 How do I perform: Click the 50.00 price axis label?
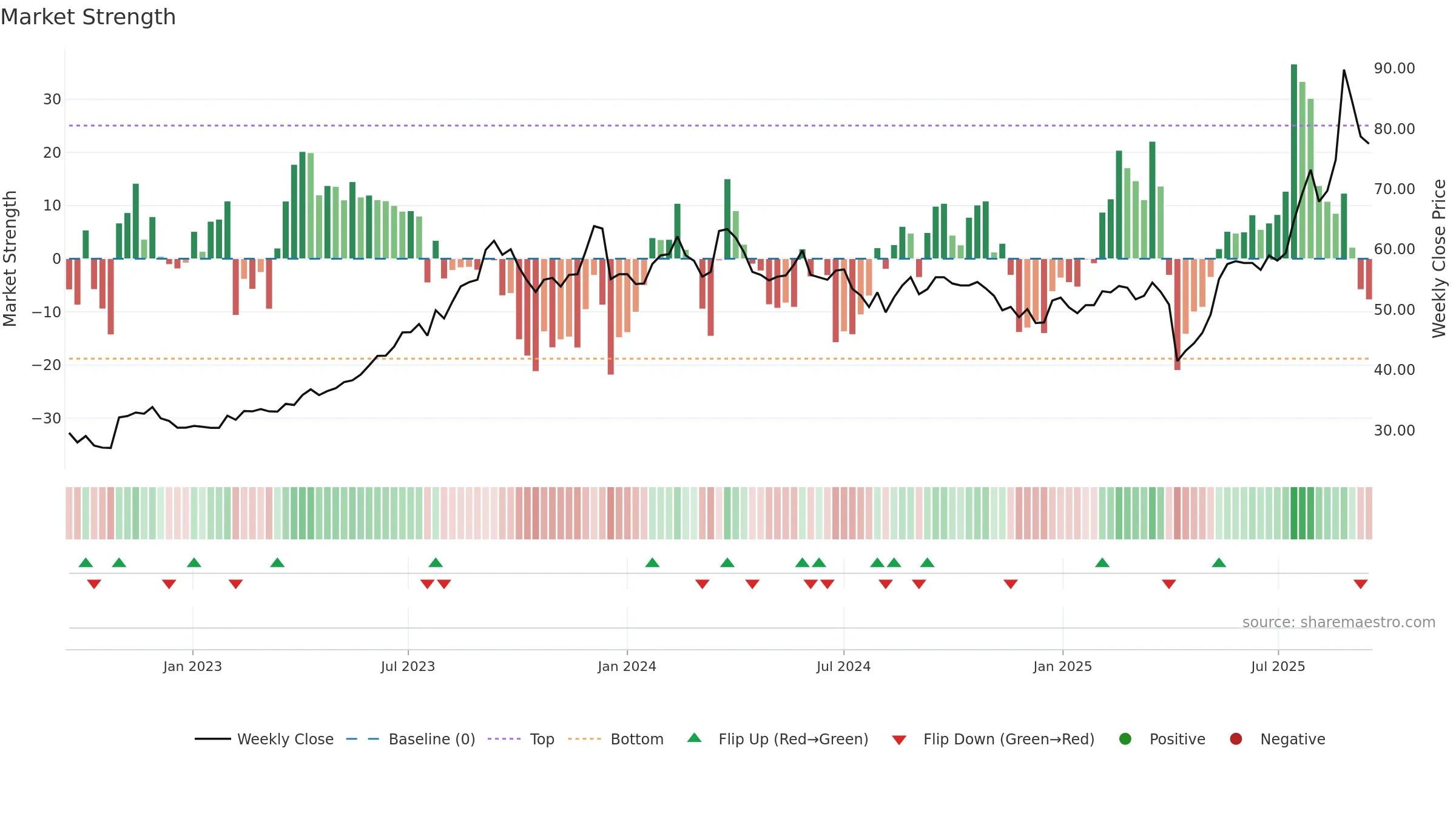click(1394, 309)
